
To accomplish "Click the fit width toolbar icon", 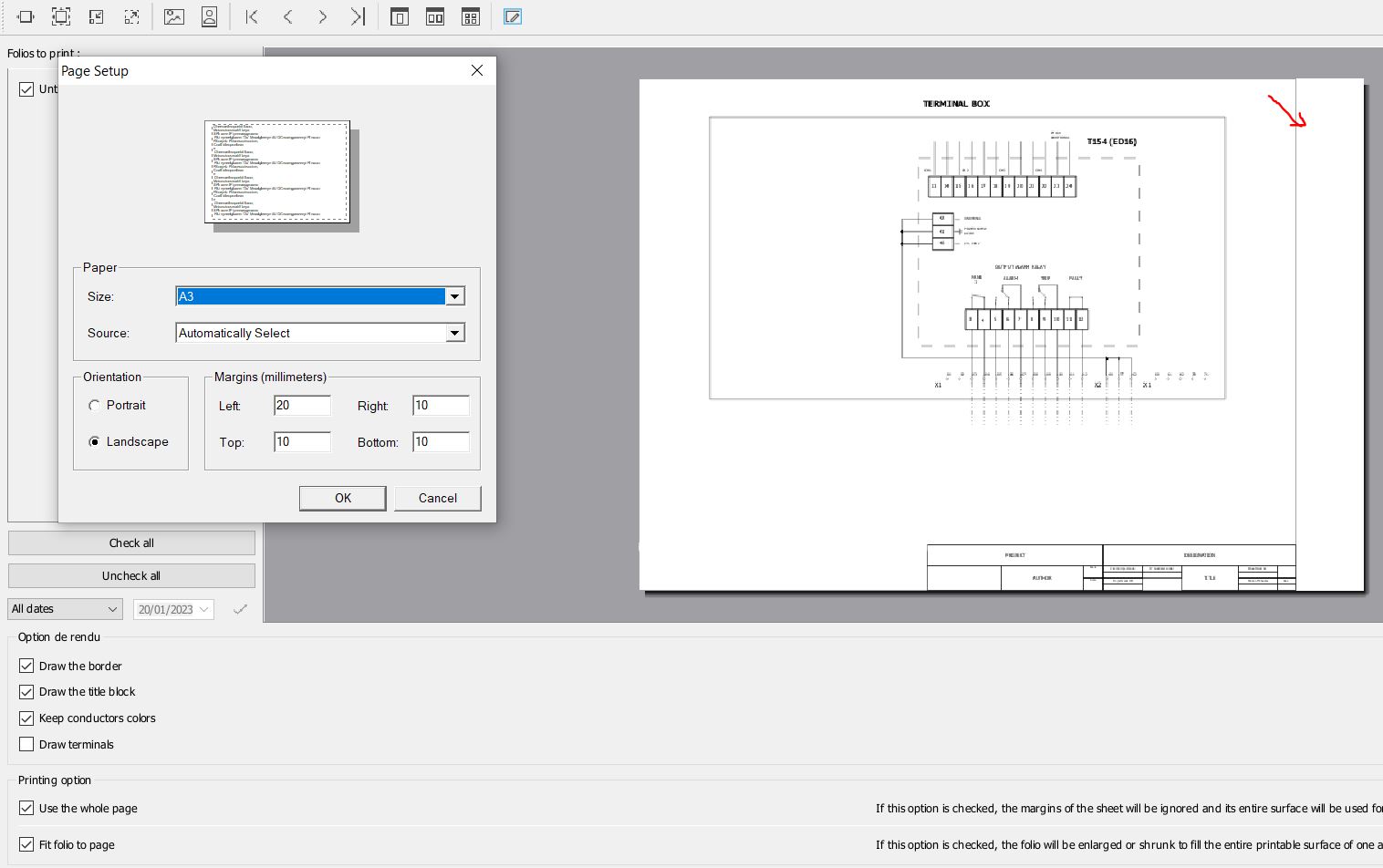I will click(x=26, y=16).
